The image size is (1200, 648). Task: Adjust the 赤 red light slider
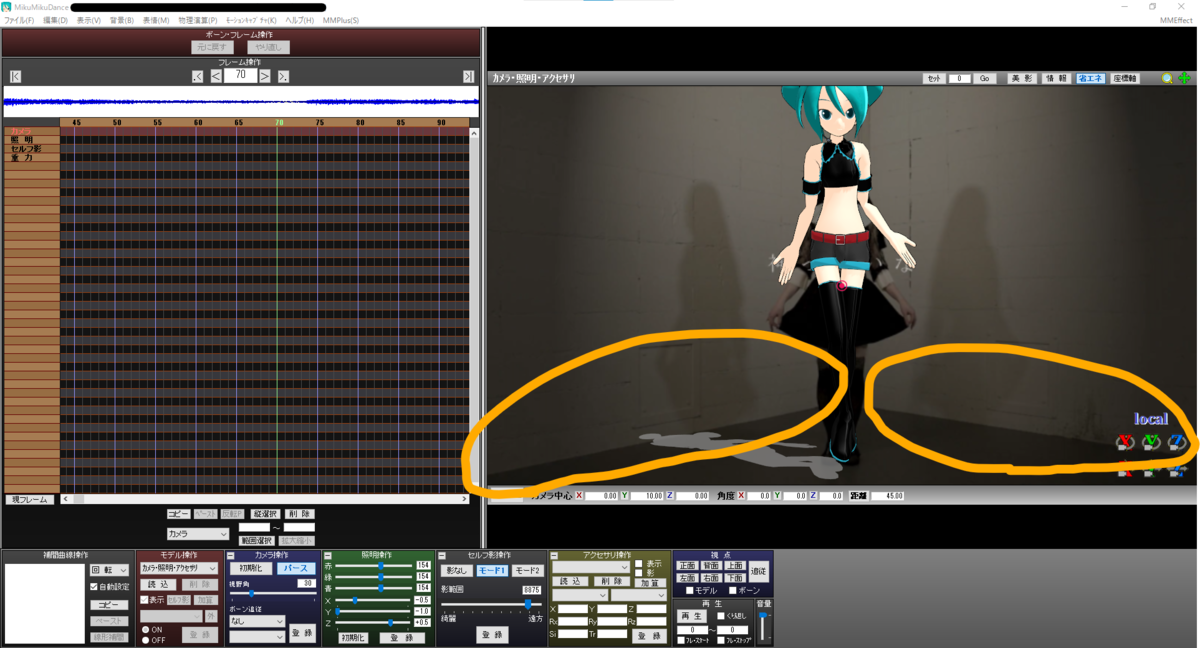[x=374, y=565]
